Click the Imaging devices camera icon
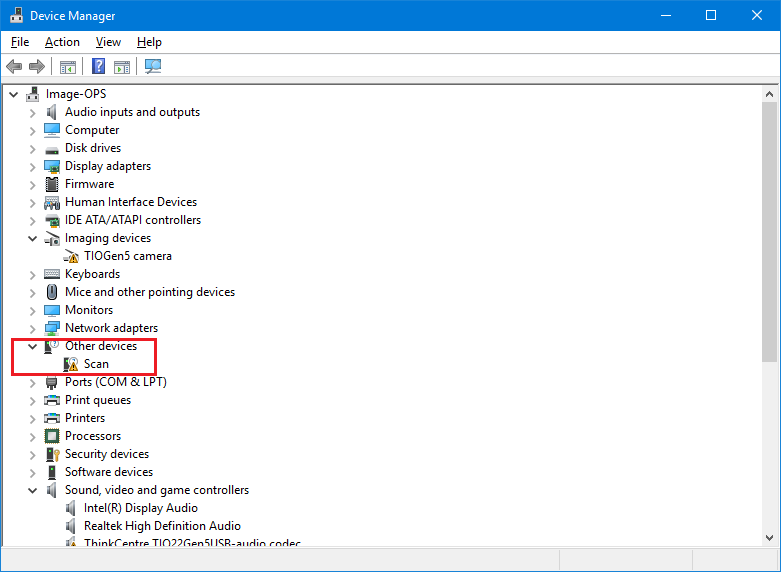Viewport: 781px width, 572px height. tap(52, 238)
